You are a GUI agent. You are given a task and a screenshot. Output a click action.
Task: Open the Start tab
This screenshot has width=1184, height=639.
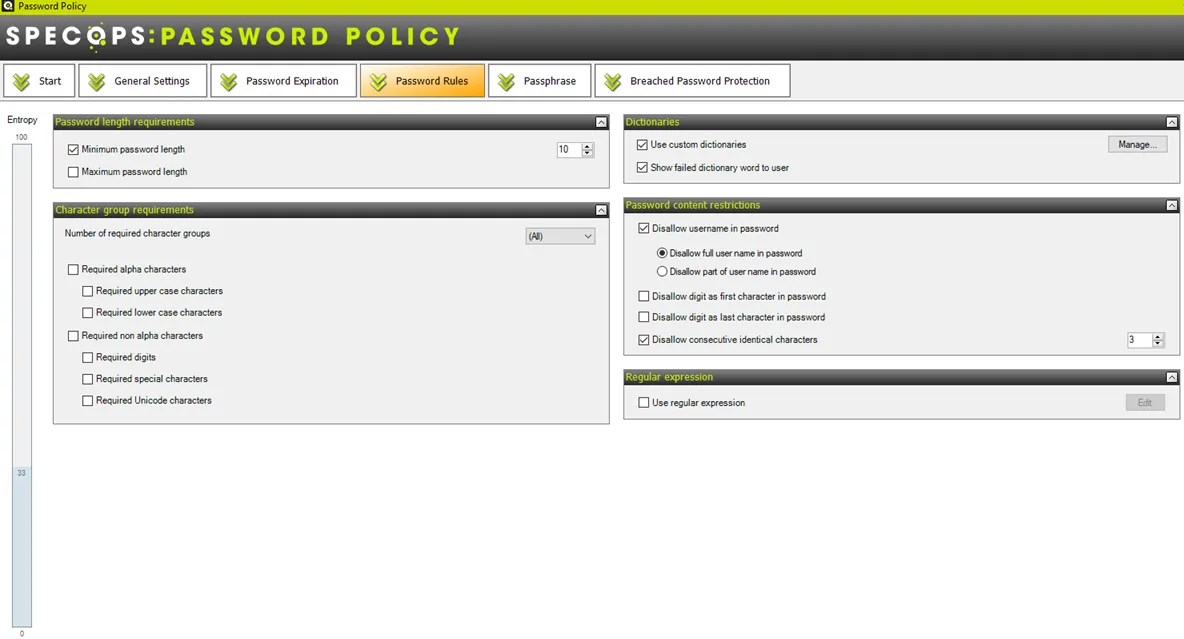[39, 81]
